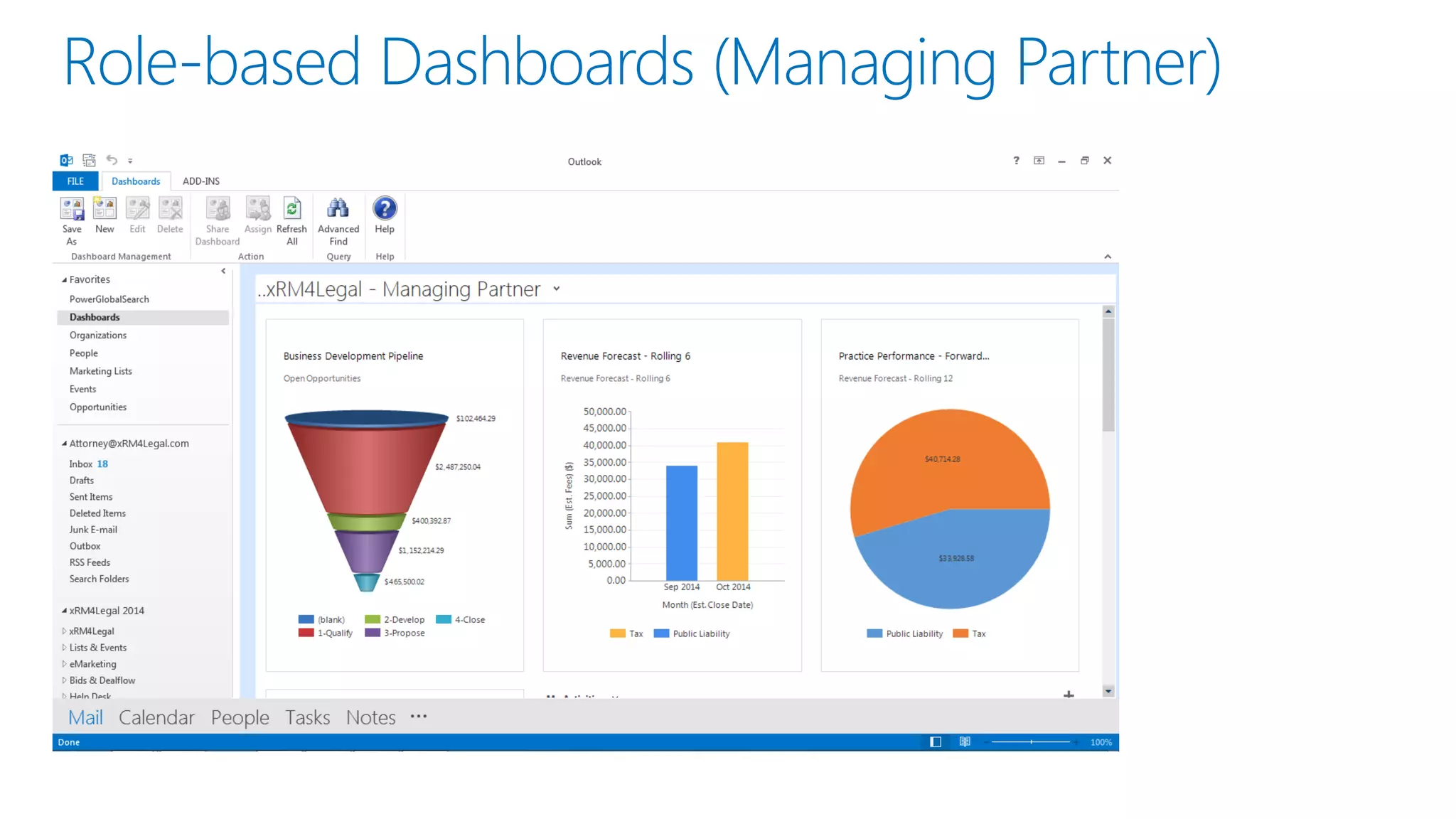Open the FILE tab
1456x819 pixels.
coord(75,181)
